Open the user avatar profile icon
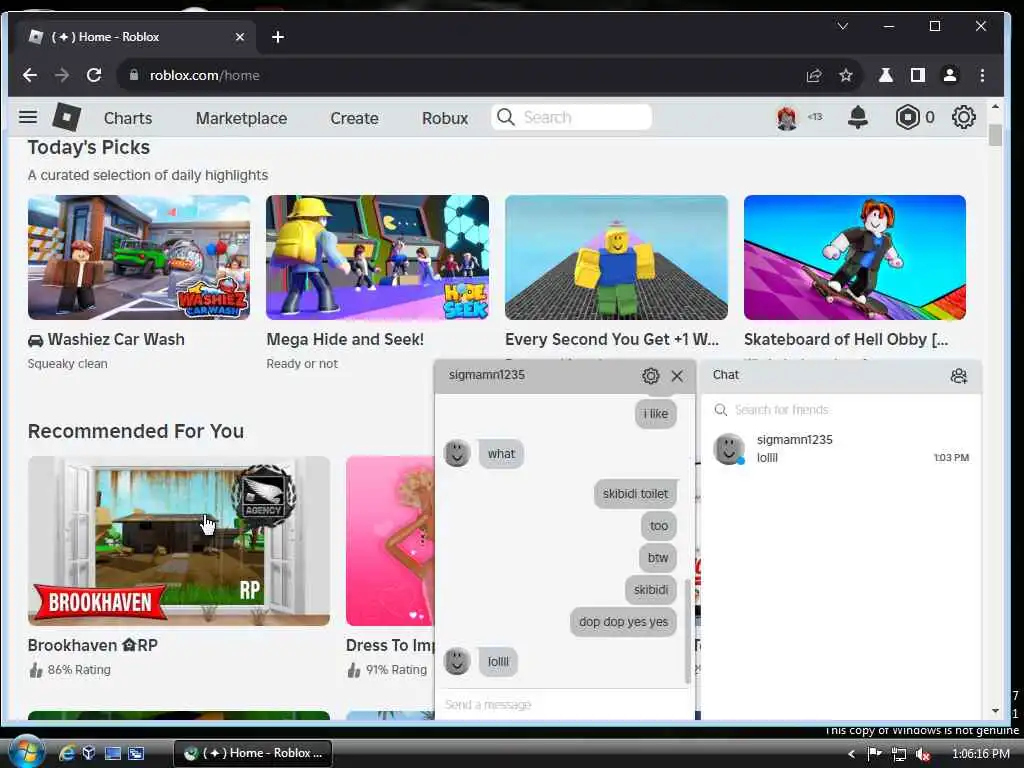Screen dimensions: 1024x768 coord(787,118)
